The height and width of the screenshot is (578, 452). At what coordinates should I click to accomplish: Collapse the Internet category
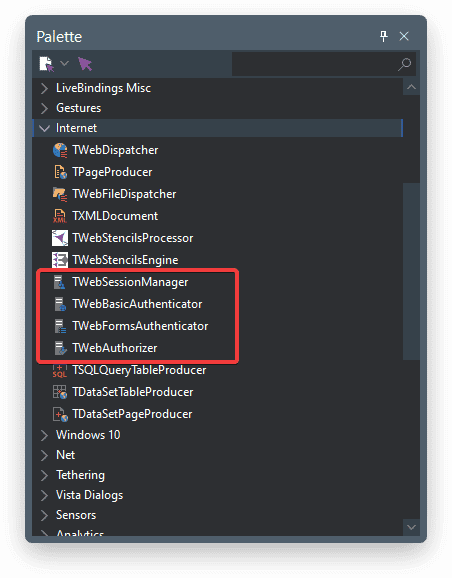44,128
